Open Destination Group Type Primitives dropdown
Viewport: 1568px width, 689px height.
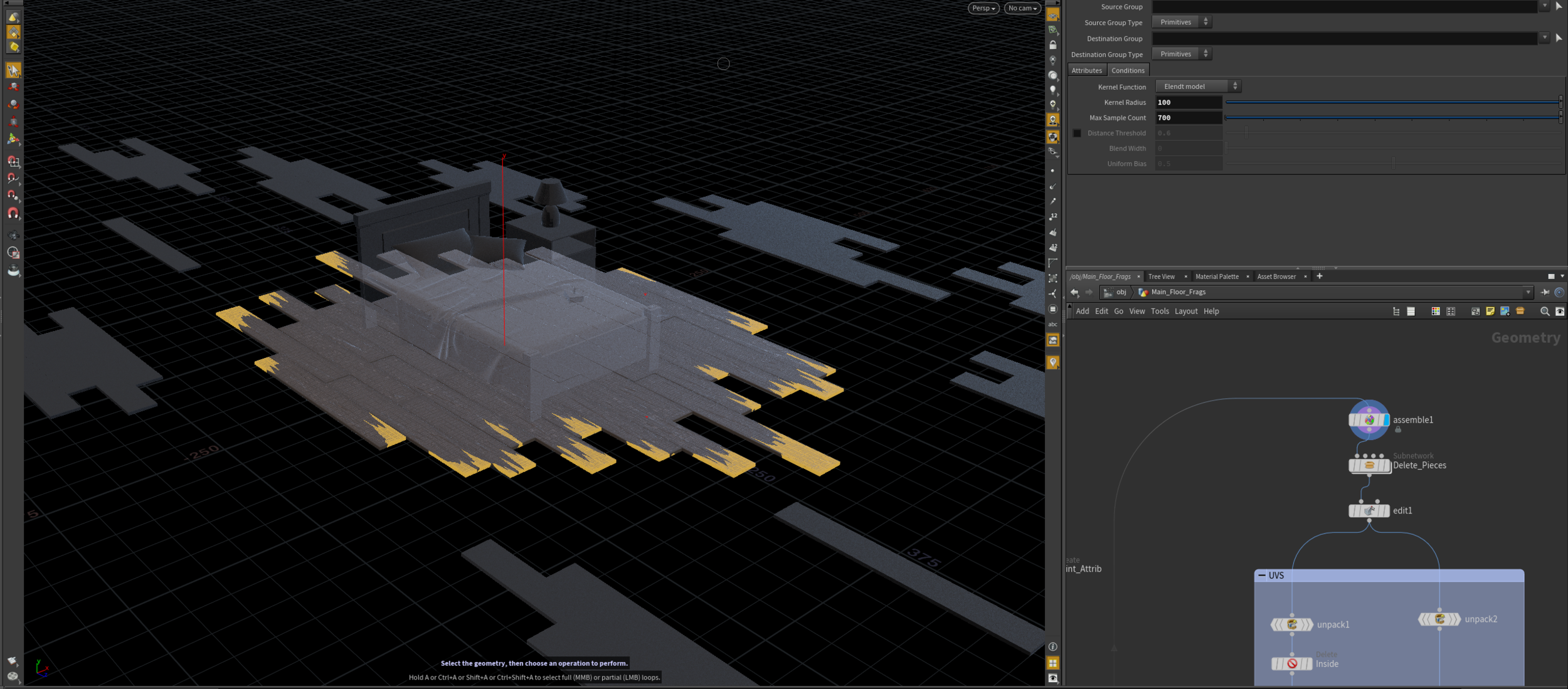coord(1182,54)
